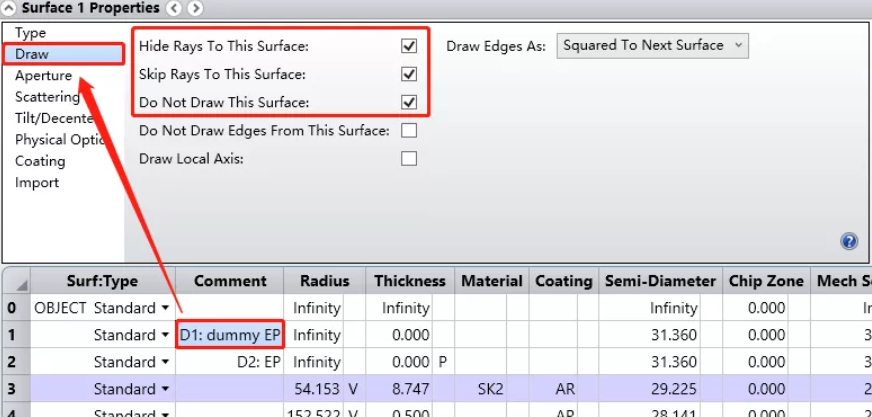Toggle Hide Rays To This Surface checkbox

(x=408, y=46)
